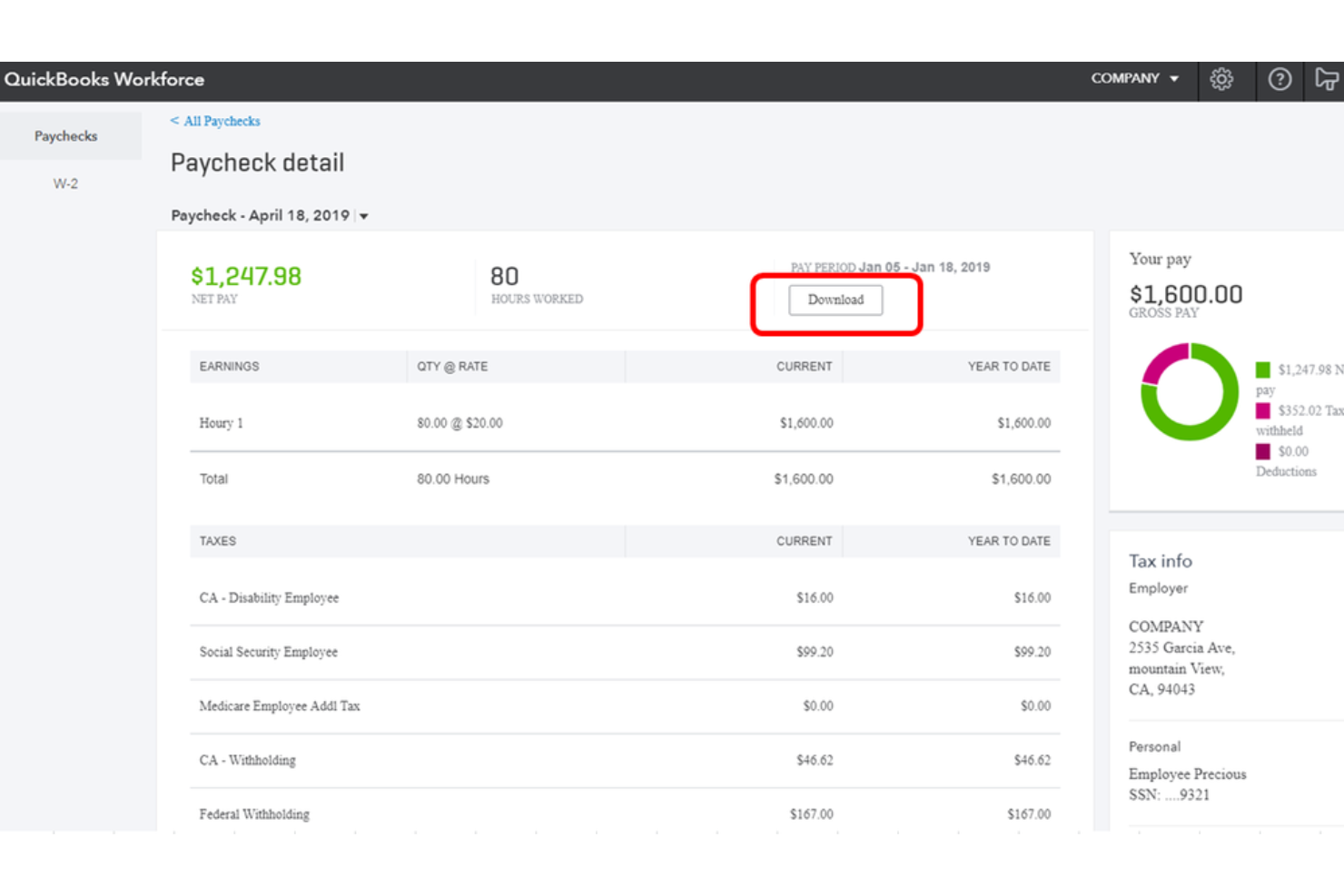This screenshot has height=896, width=1344.
Task: Click the feedback flag icon in header
Action: (1327, 80)
